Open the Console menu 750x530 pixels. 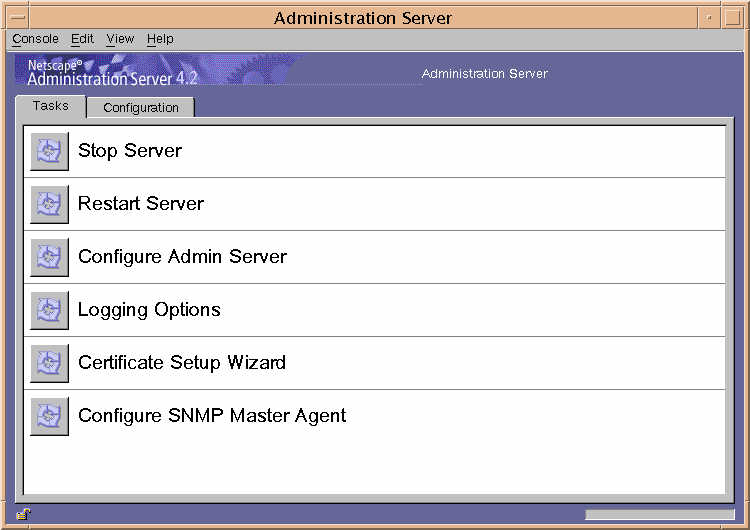(x=35, y=39)
